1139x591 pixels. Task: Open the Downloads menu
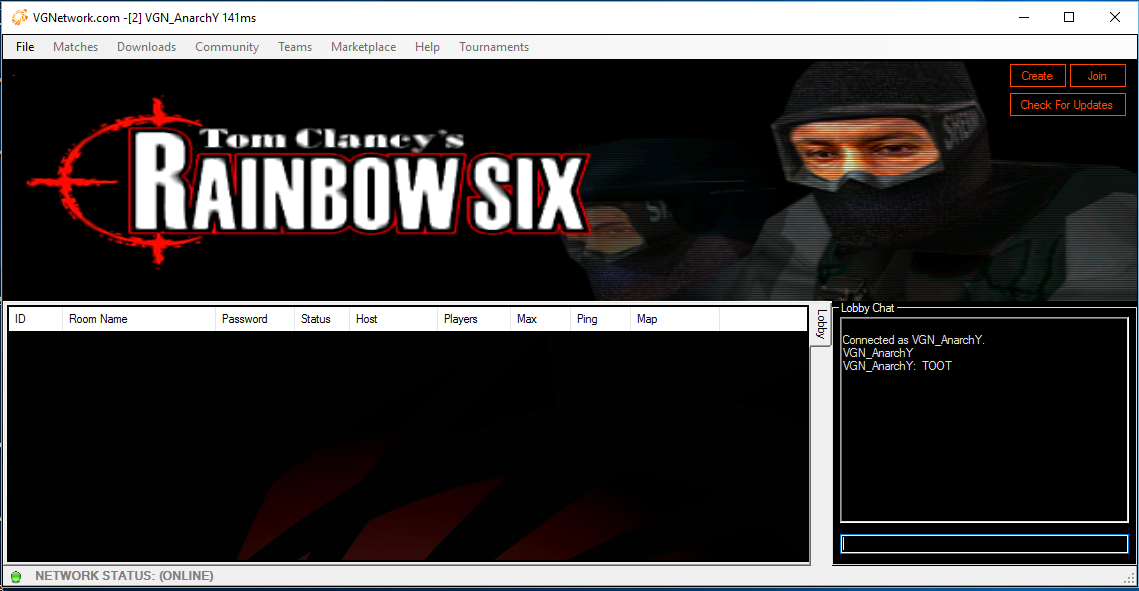tap(146, 47)
